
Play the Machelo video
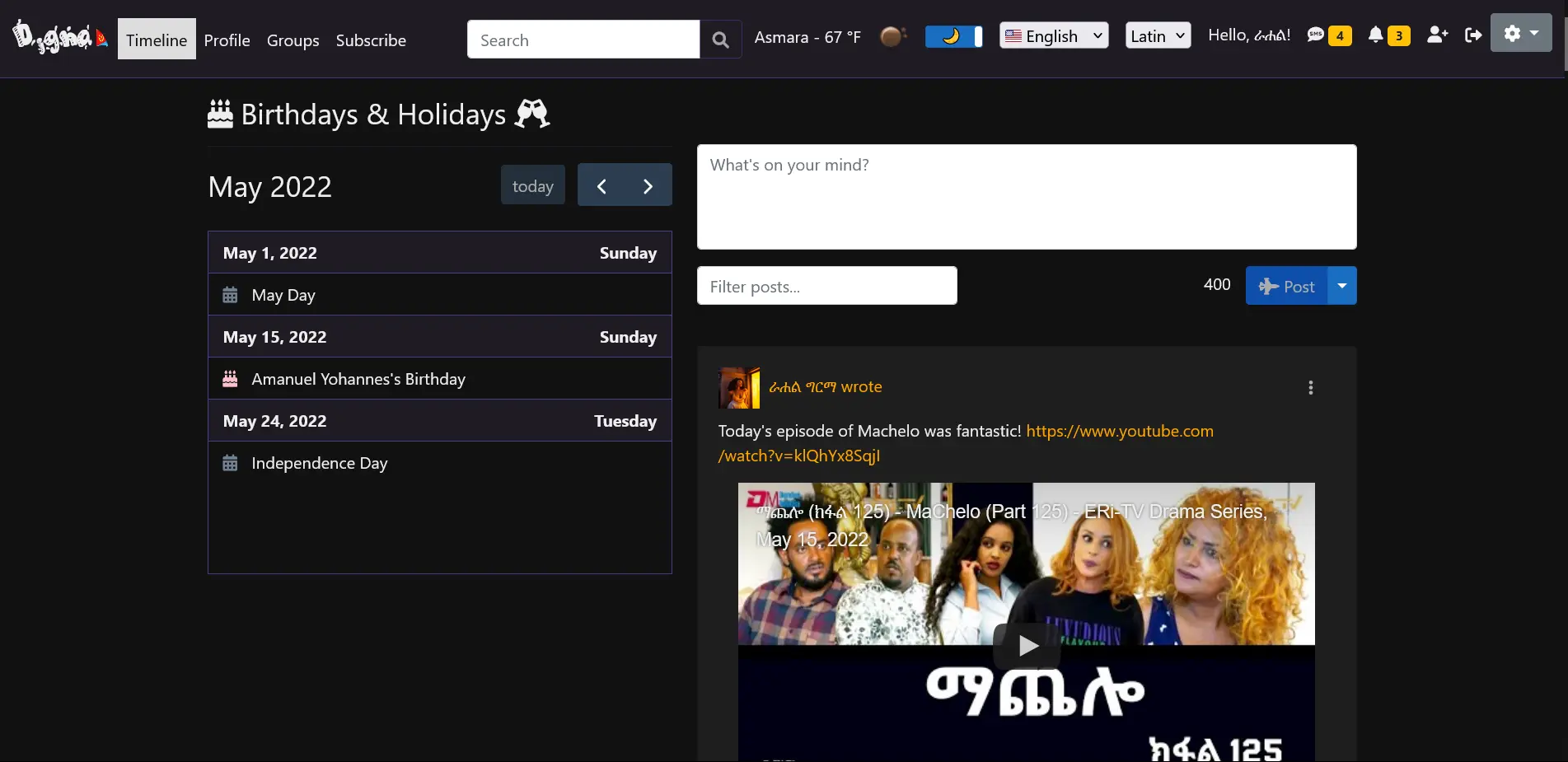click(x=1027, y=646)
